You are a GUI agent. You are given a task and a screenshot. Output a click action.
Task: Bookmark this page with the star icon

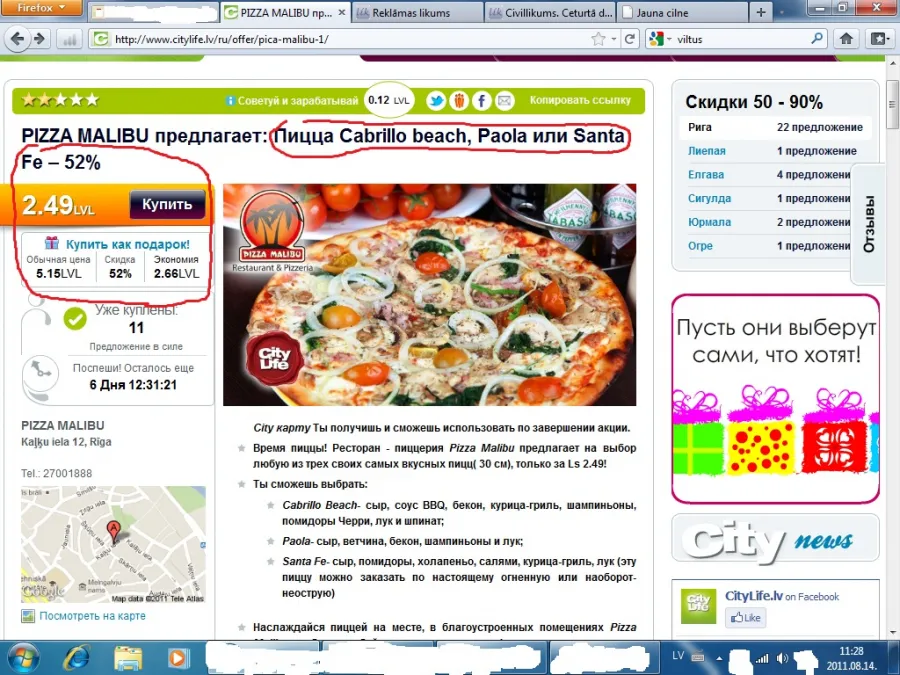tap(598, 39)
